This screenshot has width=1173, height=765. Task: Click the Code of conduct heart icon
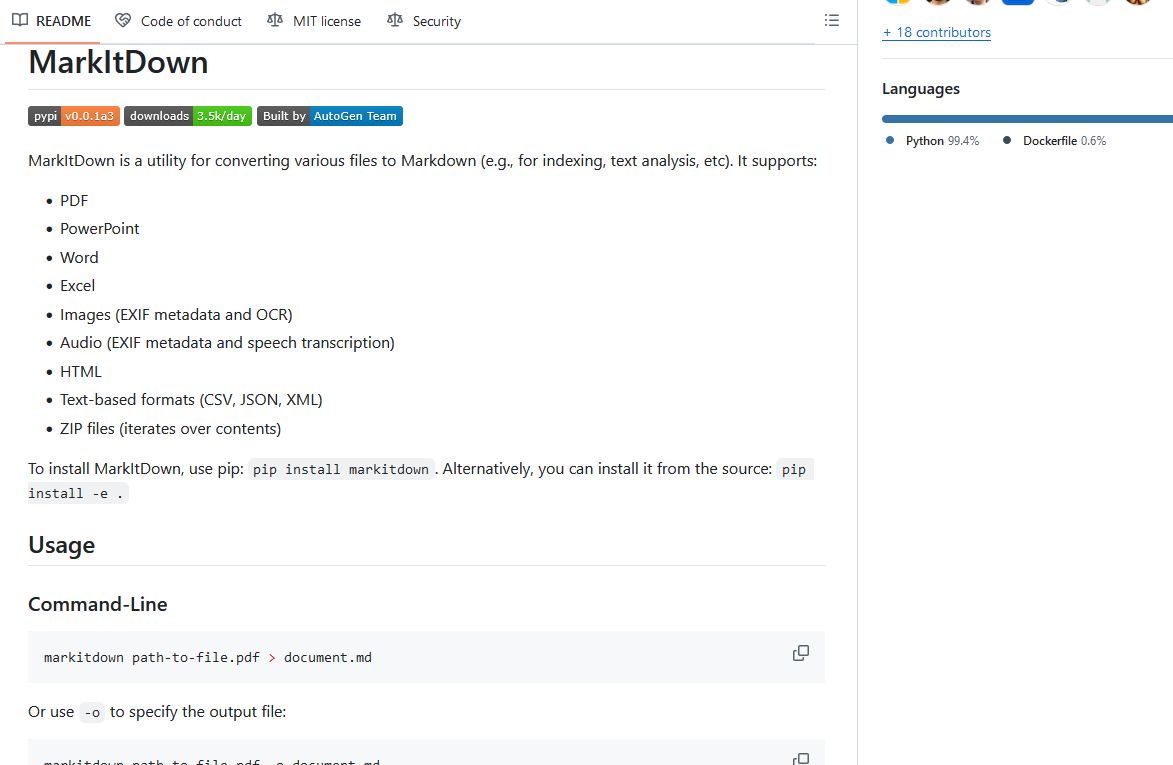coord(123,20)
